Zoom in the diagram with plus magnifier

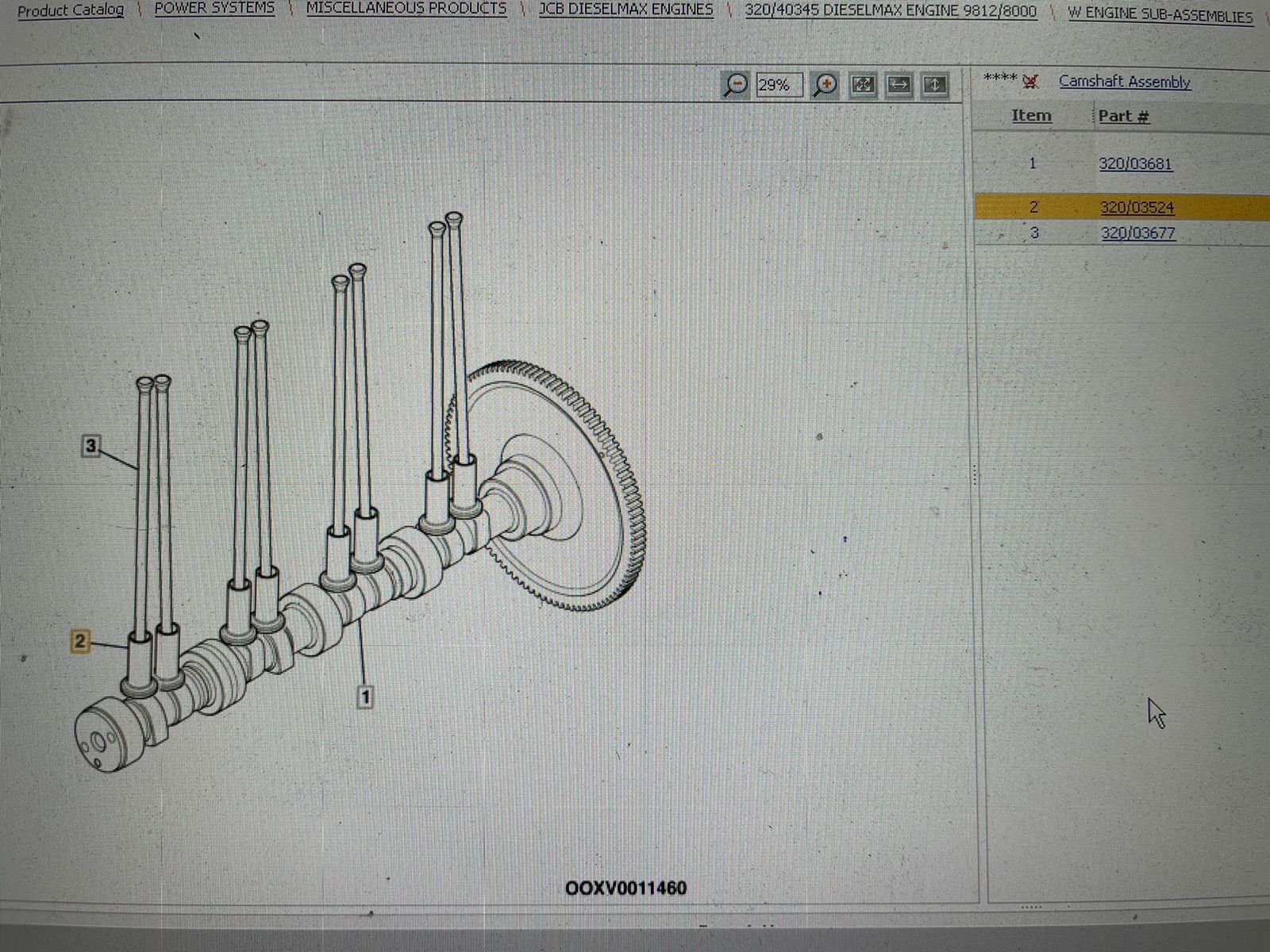point(825,84)
